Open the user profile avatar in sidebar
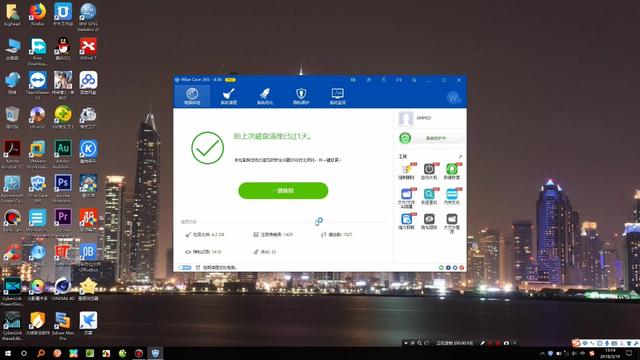Viewport: 640px width, 360px height. coord(406,118)
